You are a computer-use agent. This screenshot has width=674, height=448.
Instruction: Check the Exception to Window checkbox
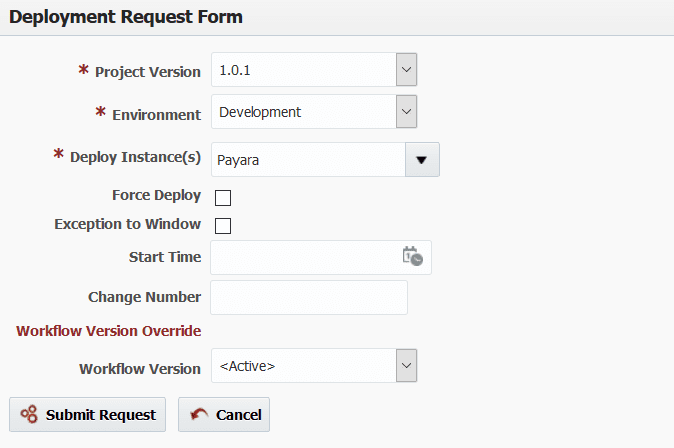(223, 226)
